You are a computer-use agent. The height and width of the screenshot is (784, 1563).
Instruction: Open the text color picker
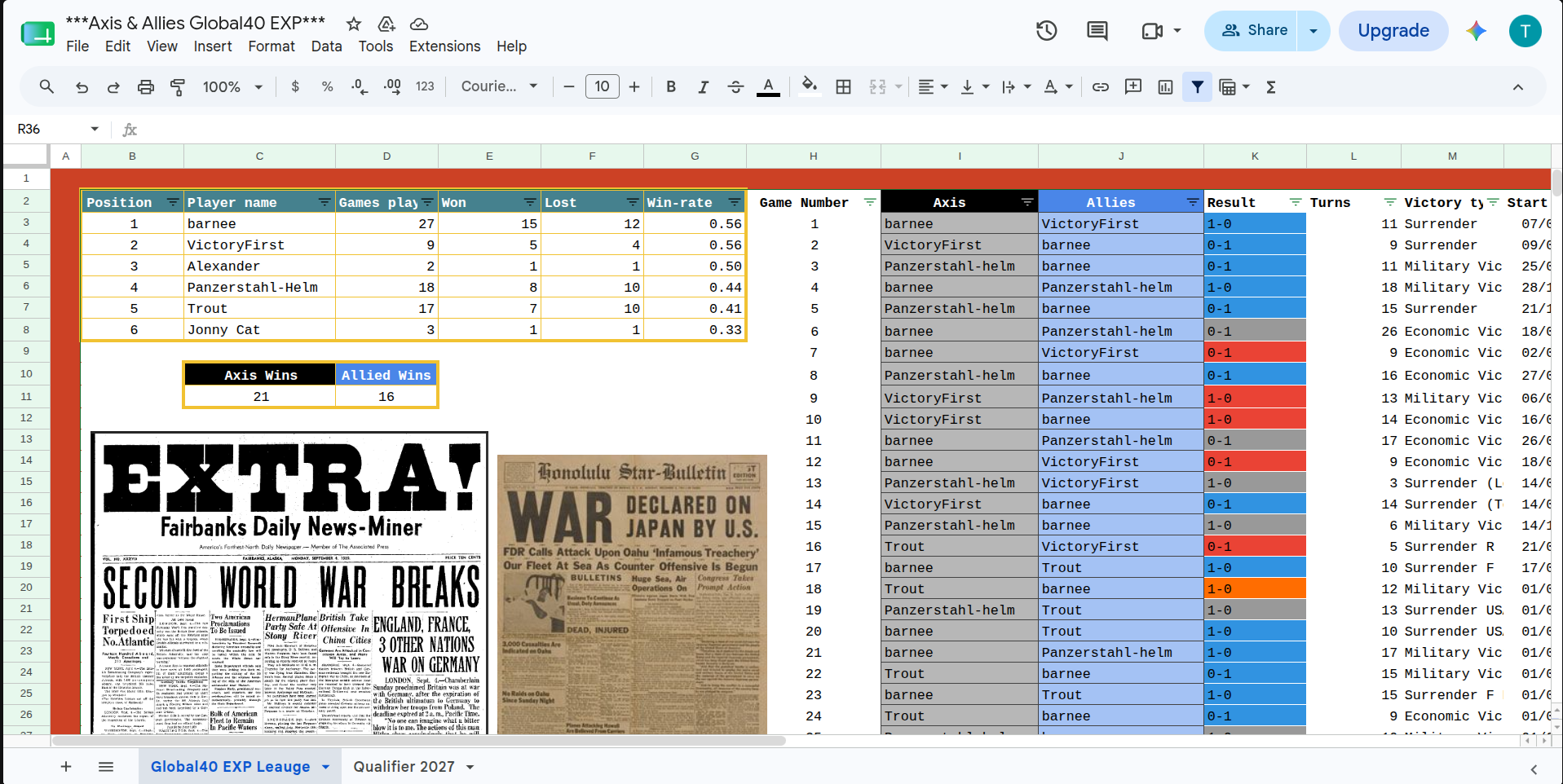point(768,86)
